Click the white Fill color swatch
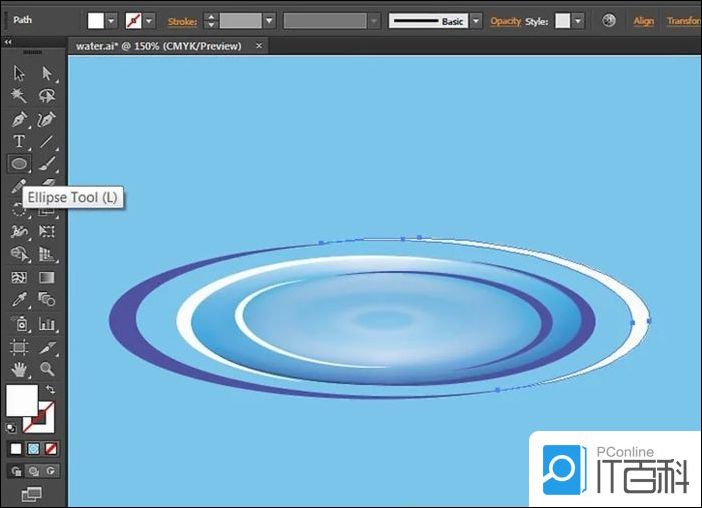This screenshot has width=702, height=508. (x=20, y=400)
